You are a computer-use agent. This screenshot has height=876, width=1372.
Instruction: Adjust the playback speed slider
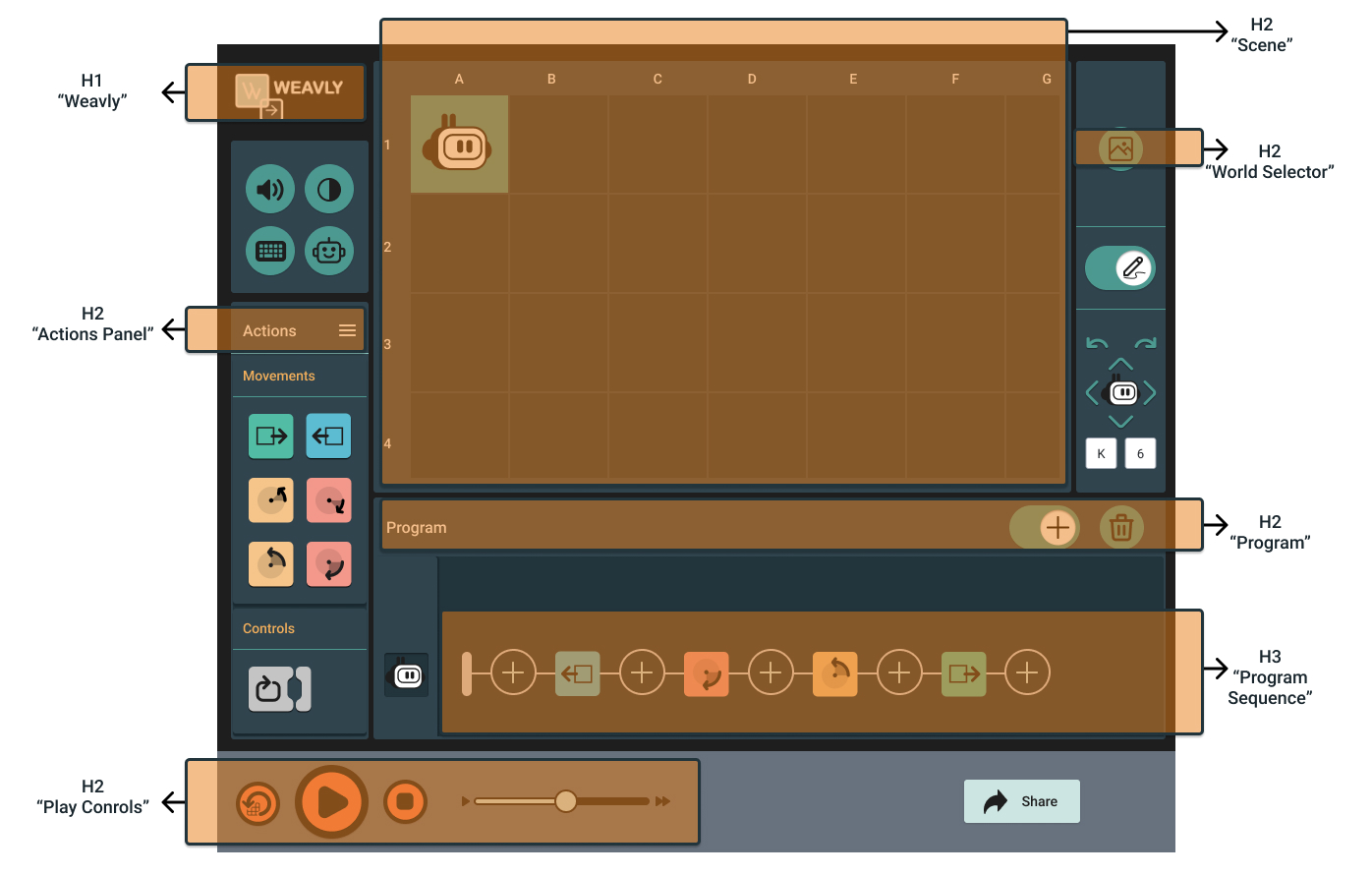(565, 801)
